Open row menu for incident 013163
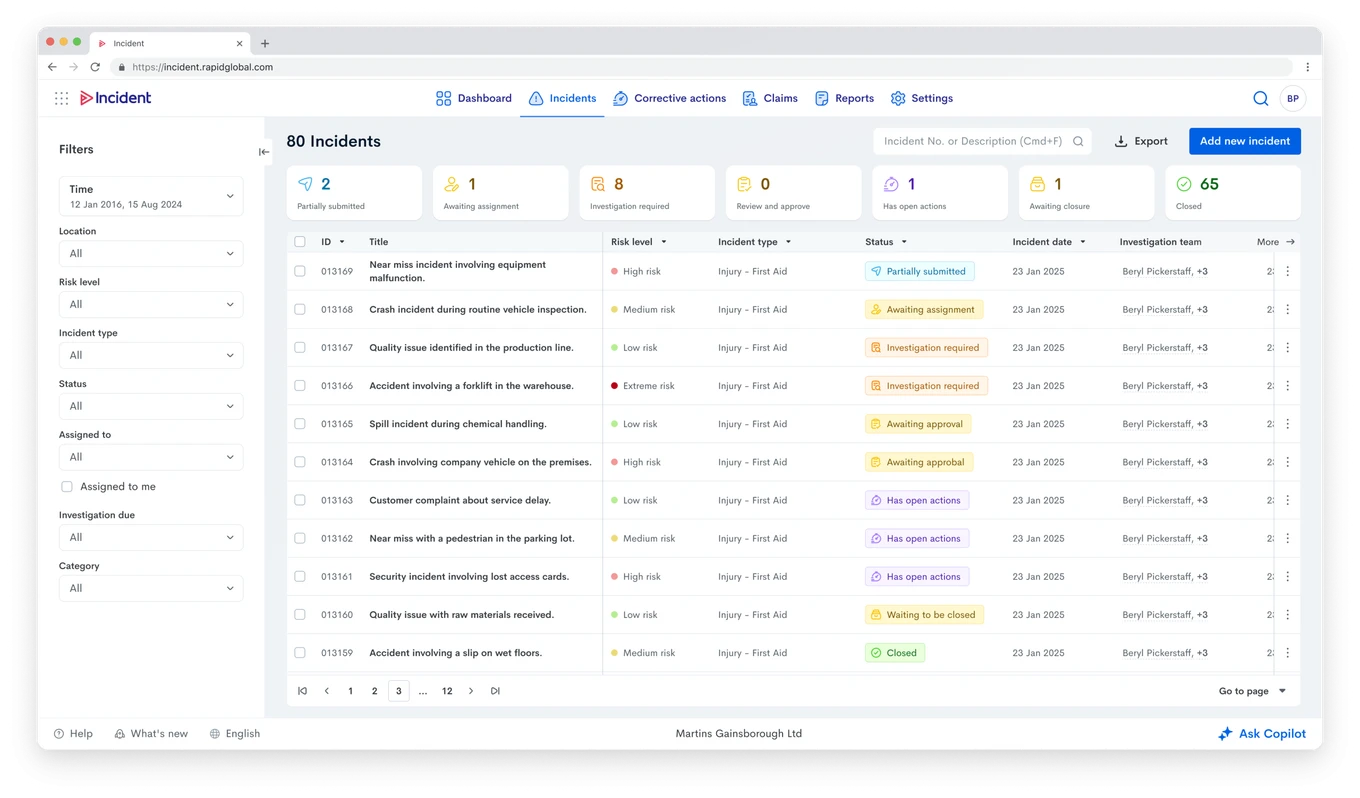 click(x=1287, y=500)
